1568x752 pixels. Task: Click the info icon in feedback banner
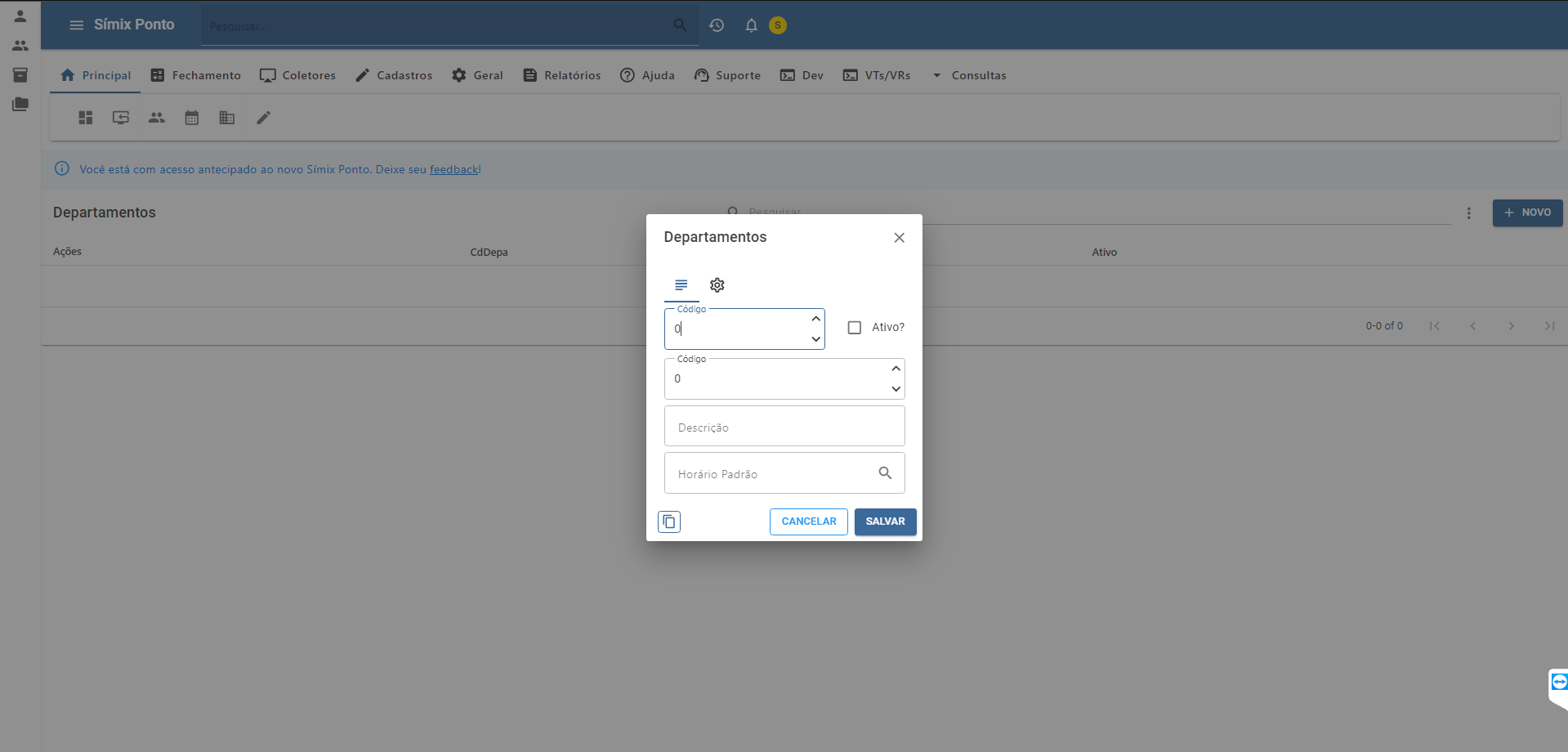62,169
